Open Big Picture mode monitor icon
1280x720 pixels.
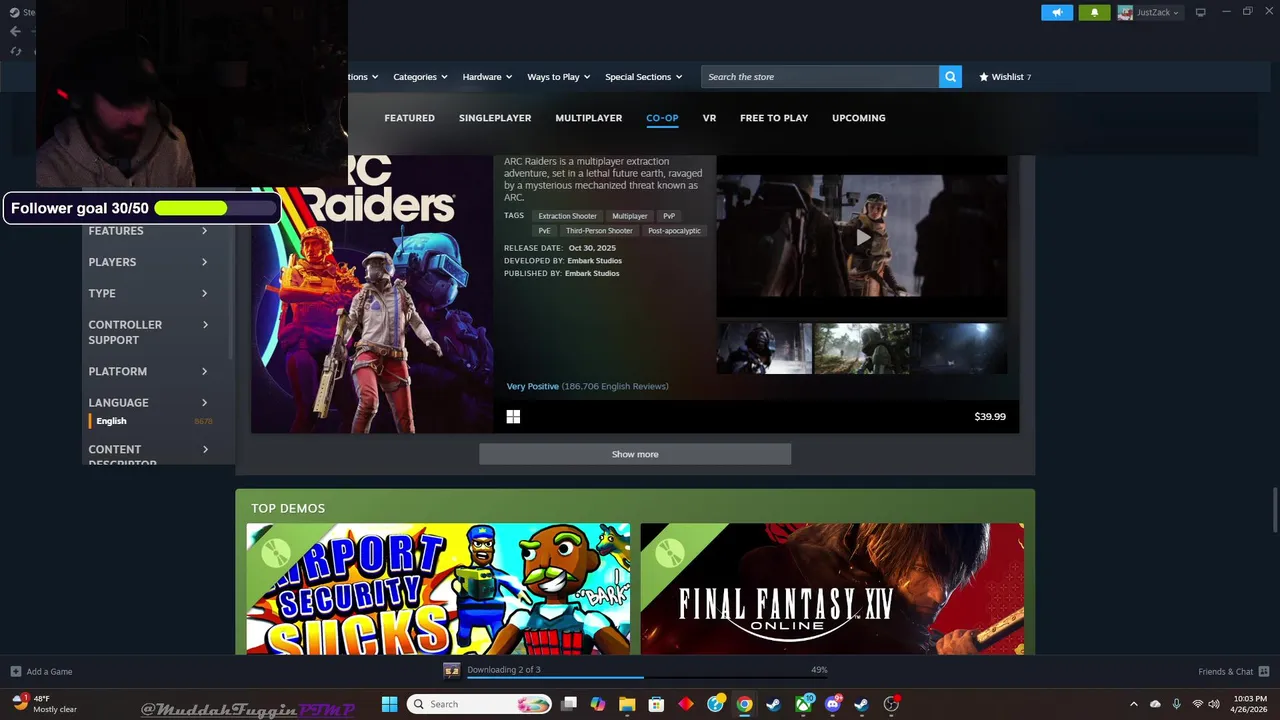[x=1201, y=12]
